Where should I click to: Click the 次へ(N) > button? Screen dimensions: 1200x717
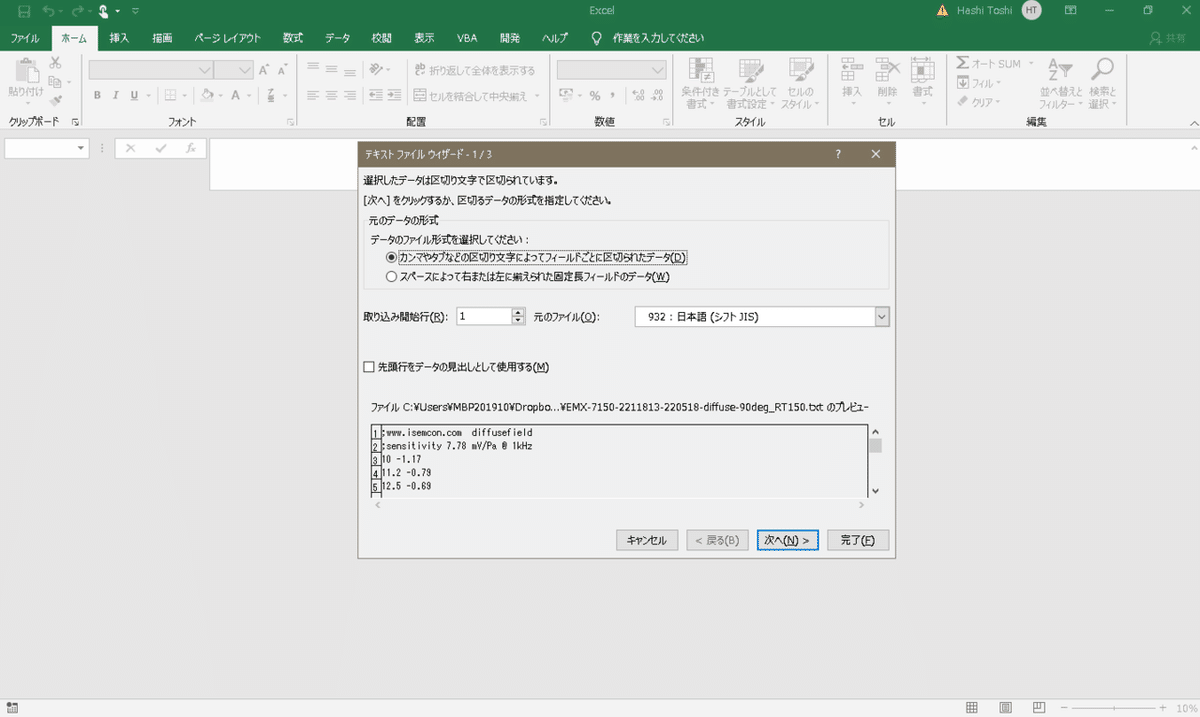[788, 540]
